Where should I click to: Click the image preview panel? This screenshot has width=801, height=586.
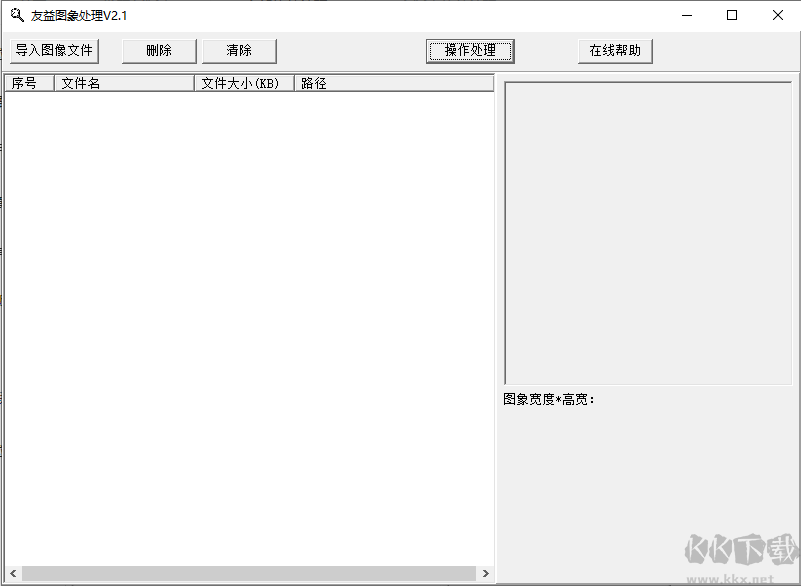click(x=648, y=233)
